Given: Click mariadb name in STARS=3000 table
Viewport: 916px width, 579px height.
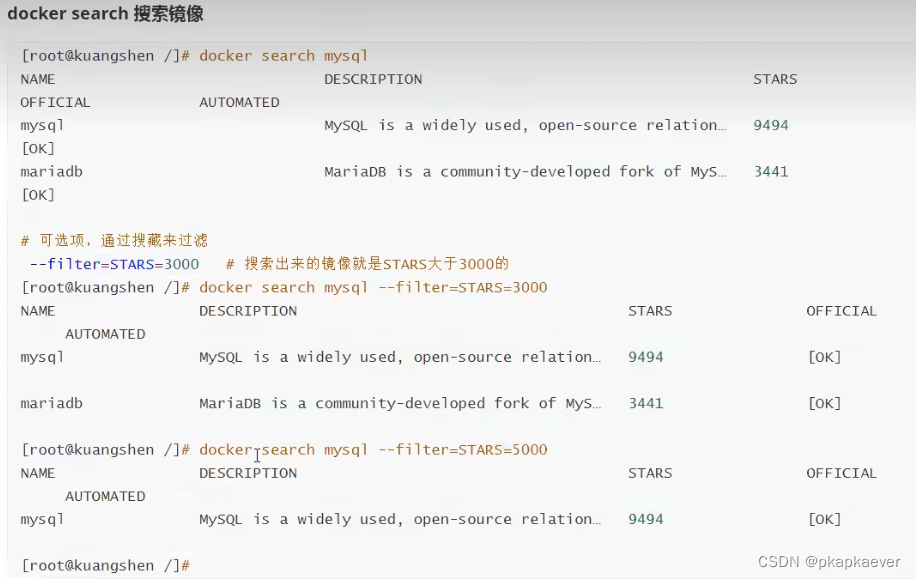Looking at the screenshot, I should (51, 404).
